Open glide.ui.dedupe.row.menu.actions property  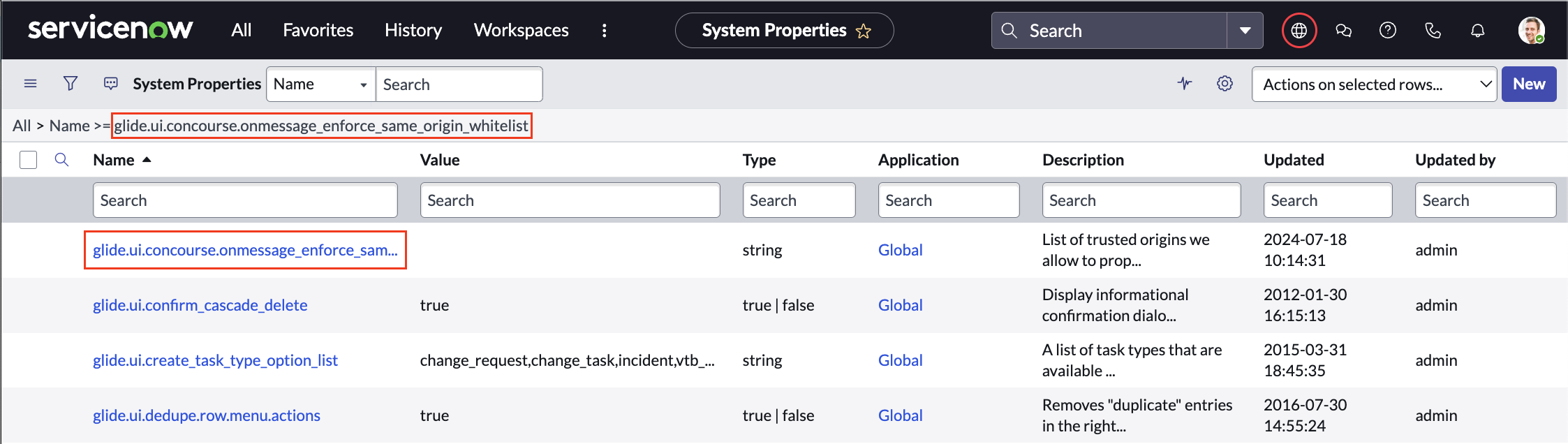pyautogui.click(x=207, y=415)
